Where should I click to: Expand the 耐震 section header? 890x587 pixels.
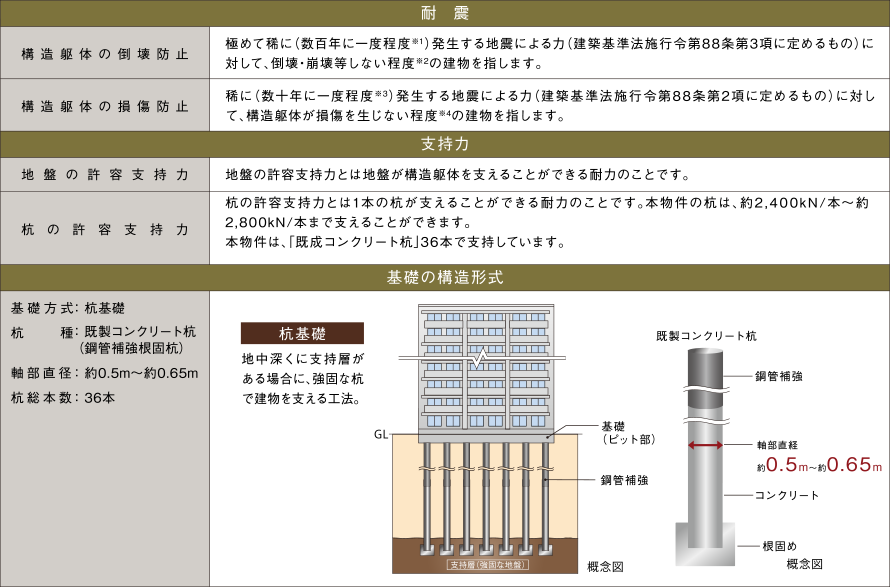[x=445, y=13]
